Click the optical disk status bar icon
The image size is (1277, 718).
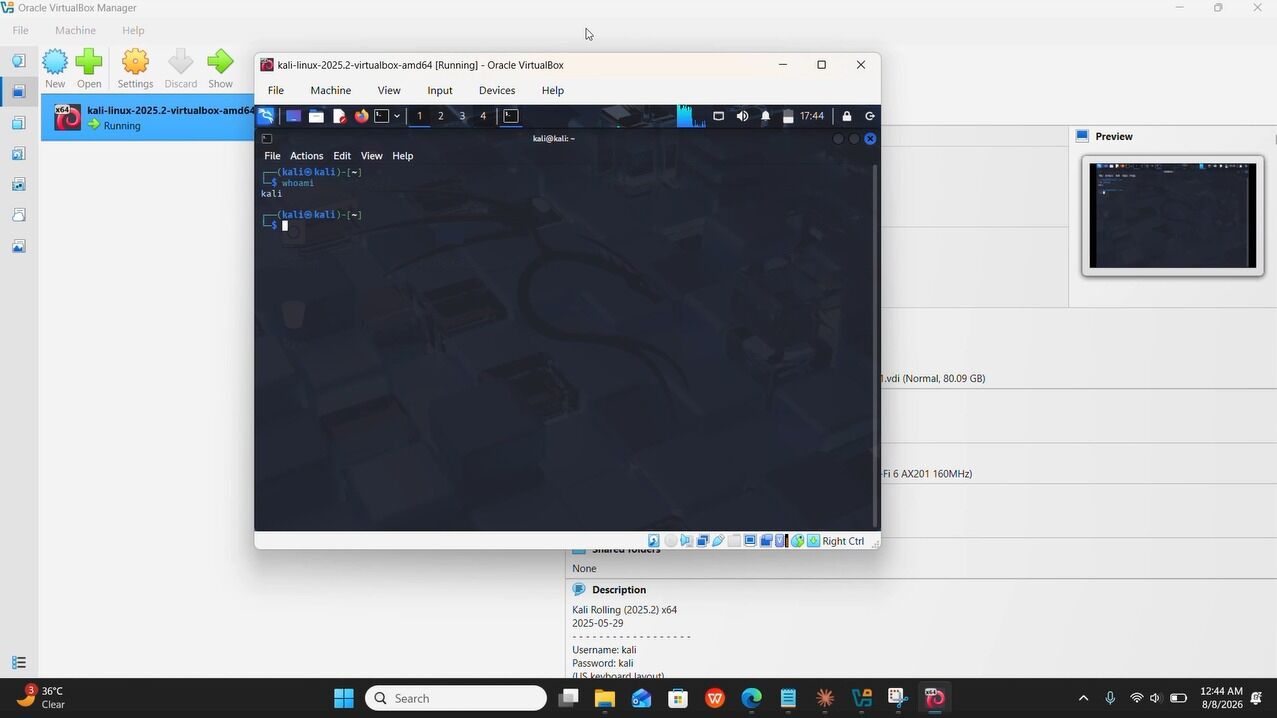point(670,541)
